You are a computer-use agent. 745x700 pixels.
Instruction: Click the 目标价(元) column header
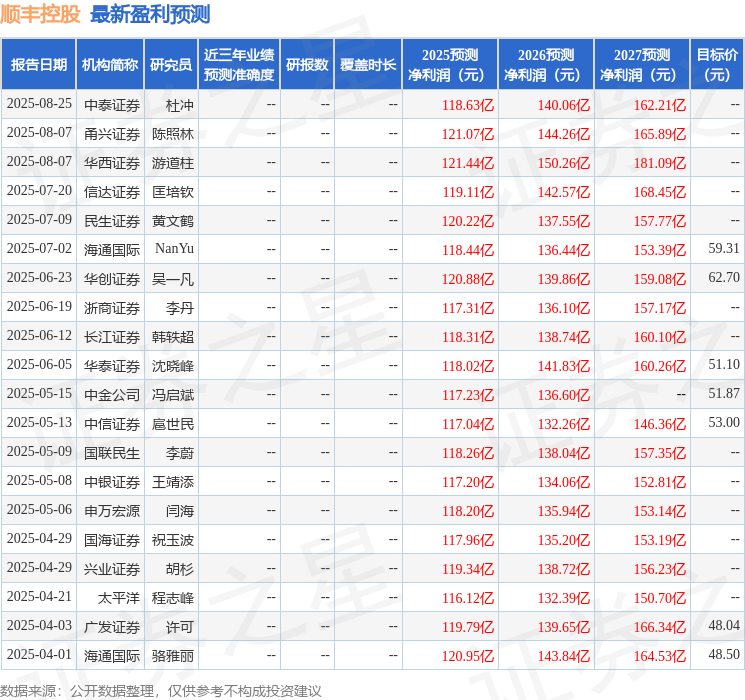click(x=717, y=64)
